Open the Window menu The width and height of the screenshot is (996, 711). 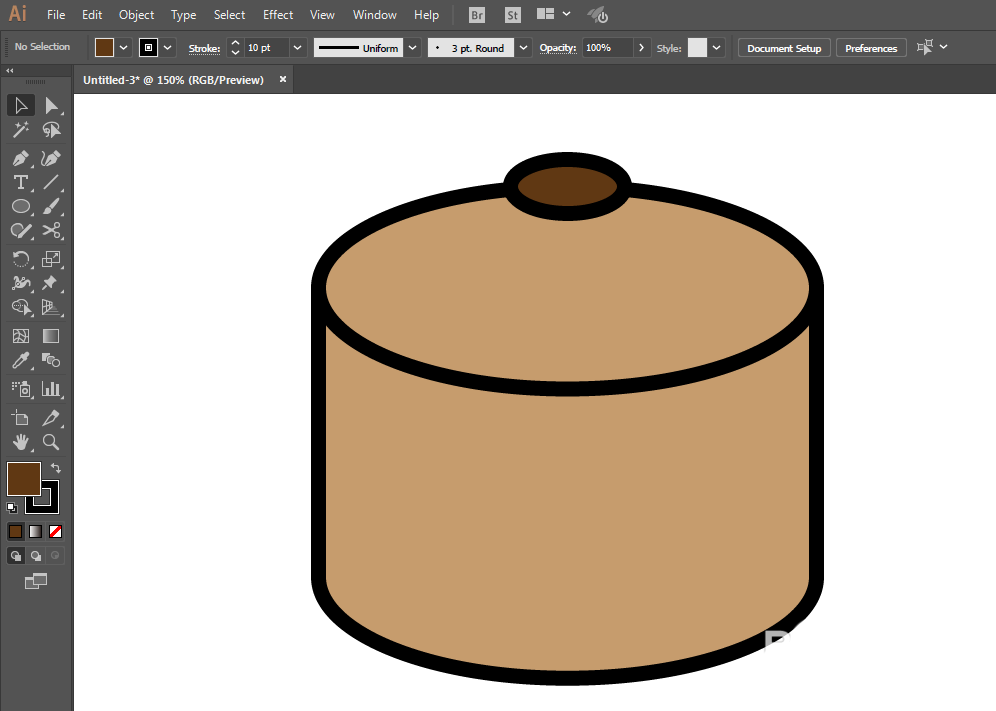pyautogui.click(x=375, y=15)
